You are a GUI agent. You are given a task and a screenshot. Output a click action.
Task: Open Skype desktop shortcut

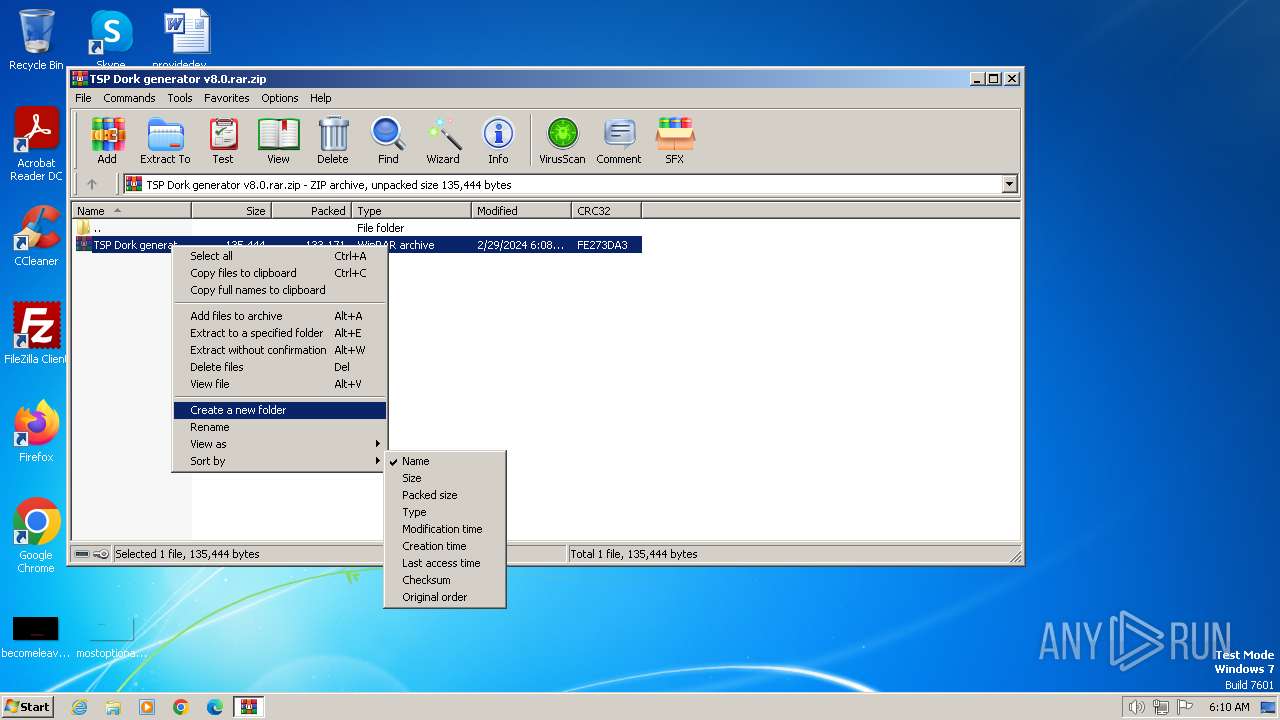pyautogui.click(x=110, y=40)
